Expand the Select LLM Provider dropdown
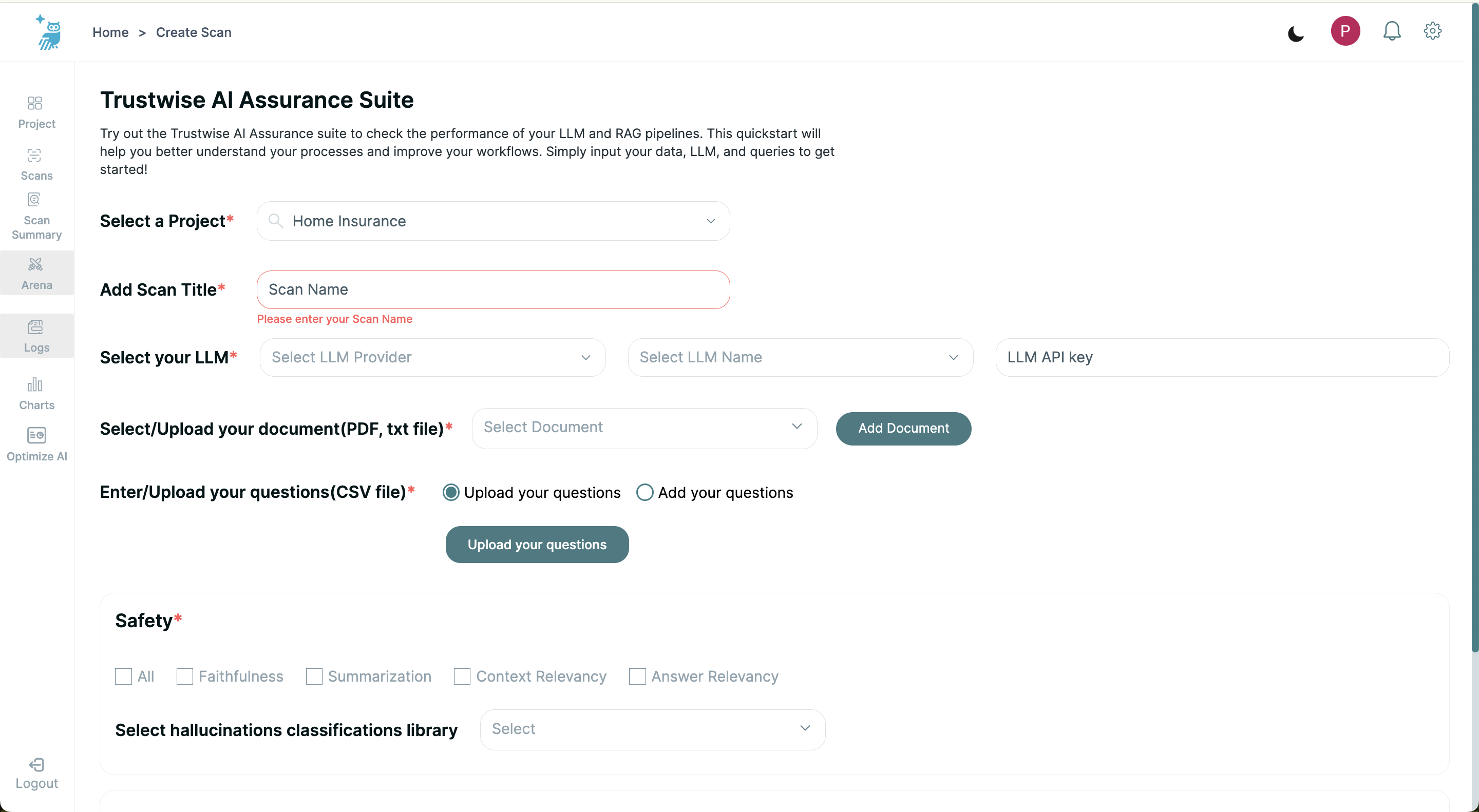This screenshot has height=812, width=1479. pos(432,357)
